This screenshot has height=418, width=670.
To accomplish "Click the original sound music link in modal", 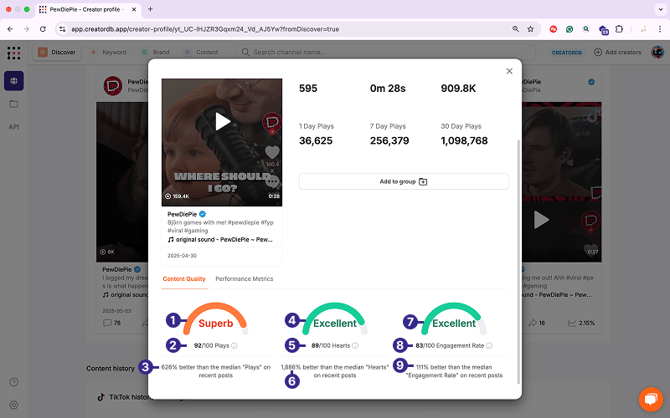I will [220, 240].
